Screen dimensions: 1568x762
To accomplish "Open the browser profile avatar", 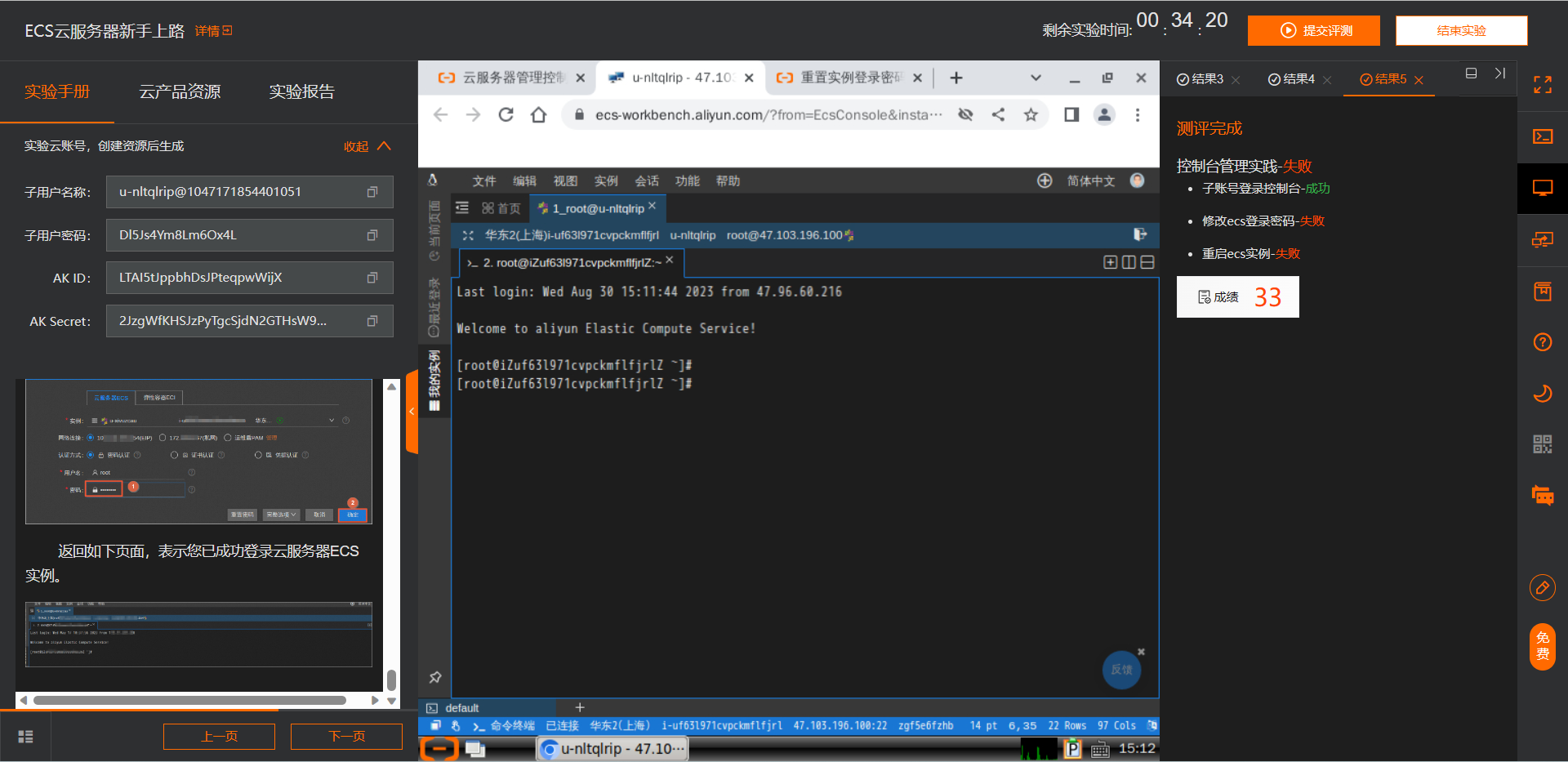I will click(x=1104, y=115).
